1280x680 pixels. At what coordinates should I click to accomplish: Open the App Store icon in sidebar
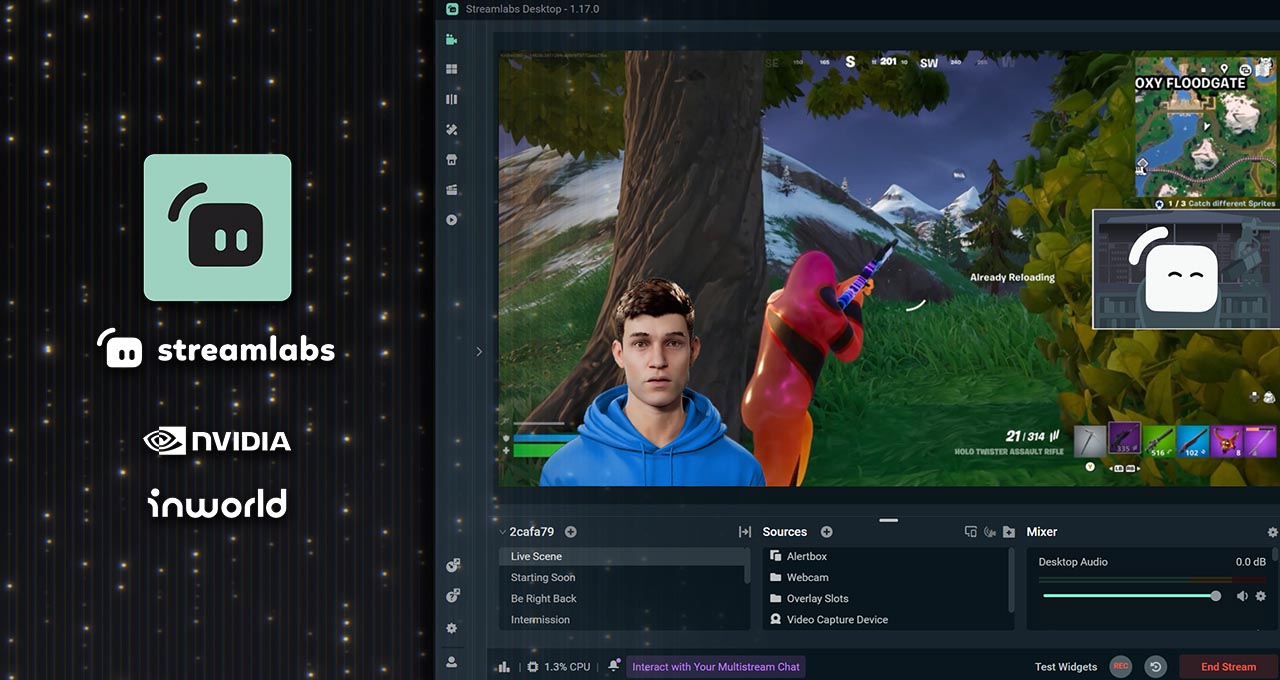pos(451,159)
